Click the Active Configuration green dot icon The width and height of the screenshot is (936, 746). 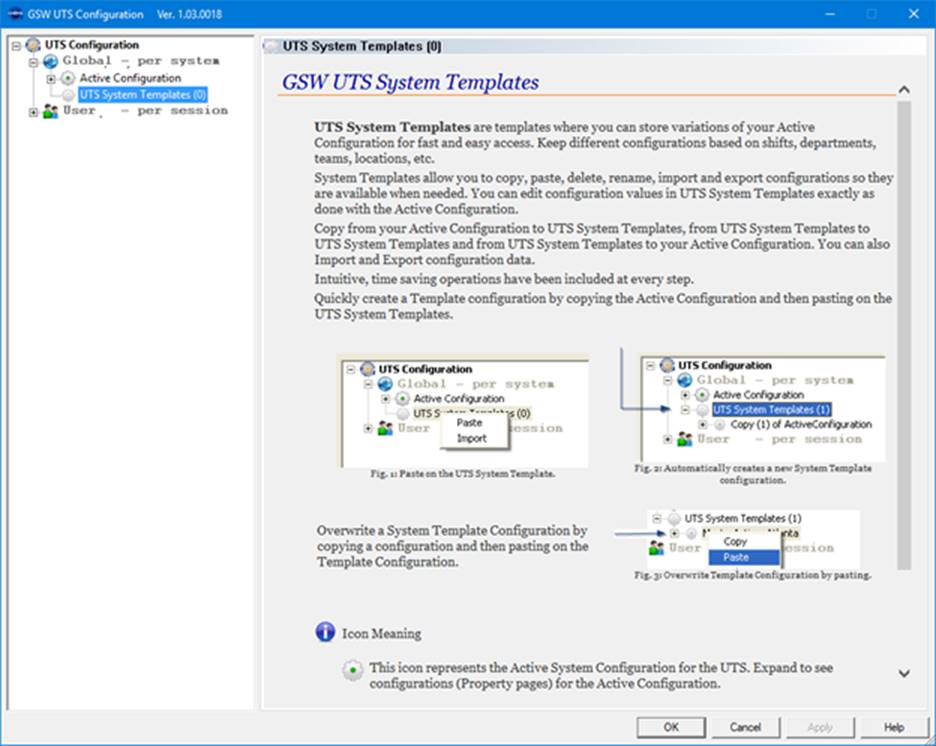[x=68, y=78]
